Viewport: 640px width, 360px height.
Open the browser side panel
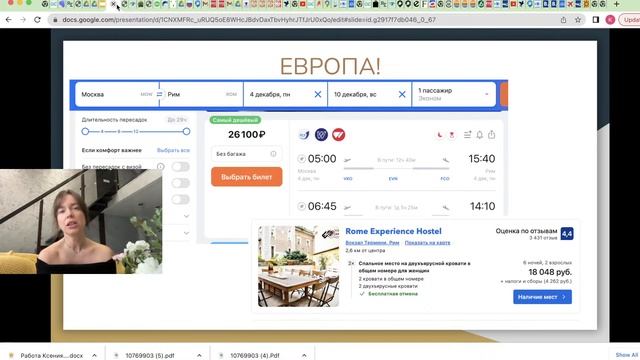point(596,20)
